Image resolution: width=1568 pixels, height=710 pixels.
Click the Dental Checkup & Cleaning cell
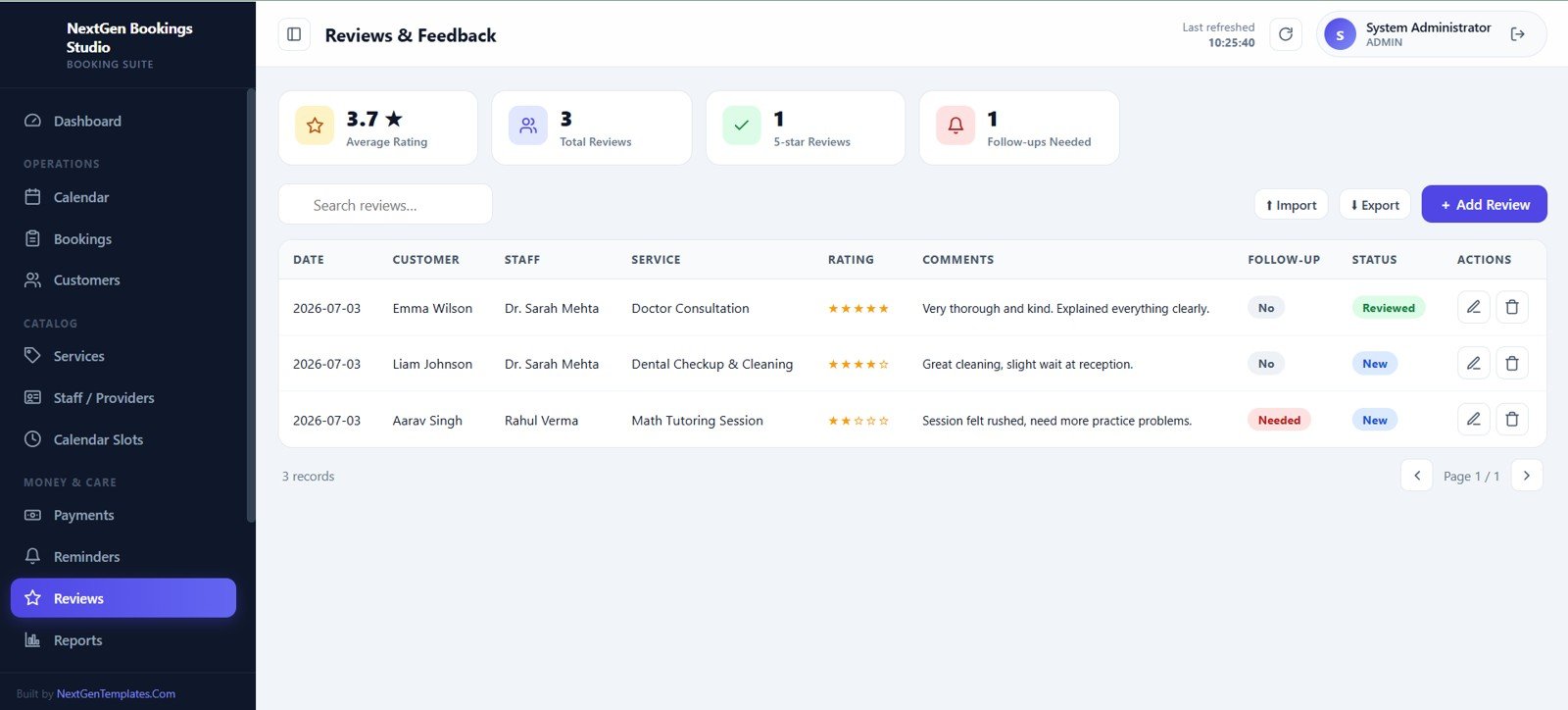(x=712, y=364)
